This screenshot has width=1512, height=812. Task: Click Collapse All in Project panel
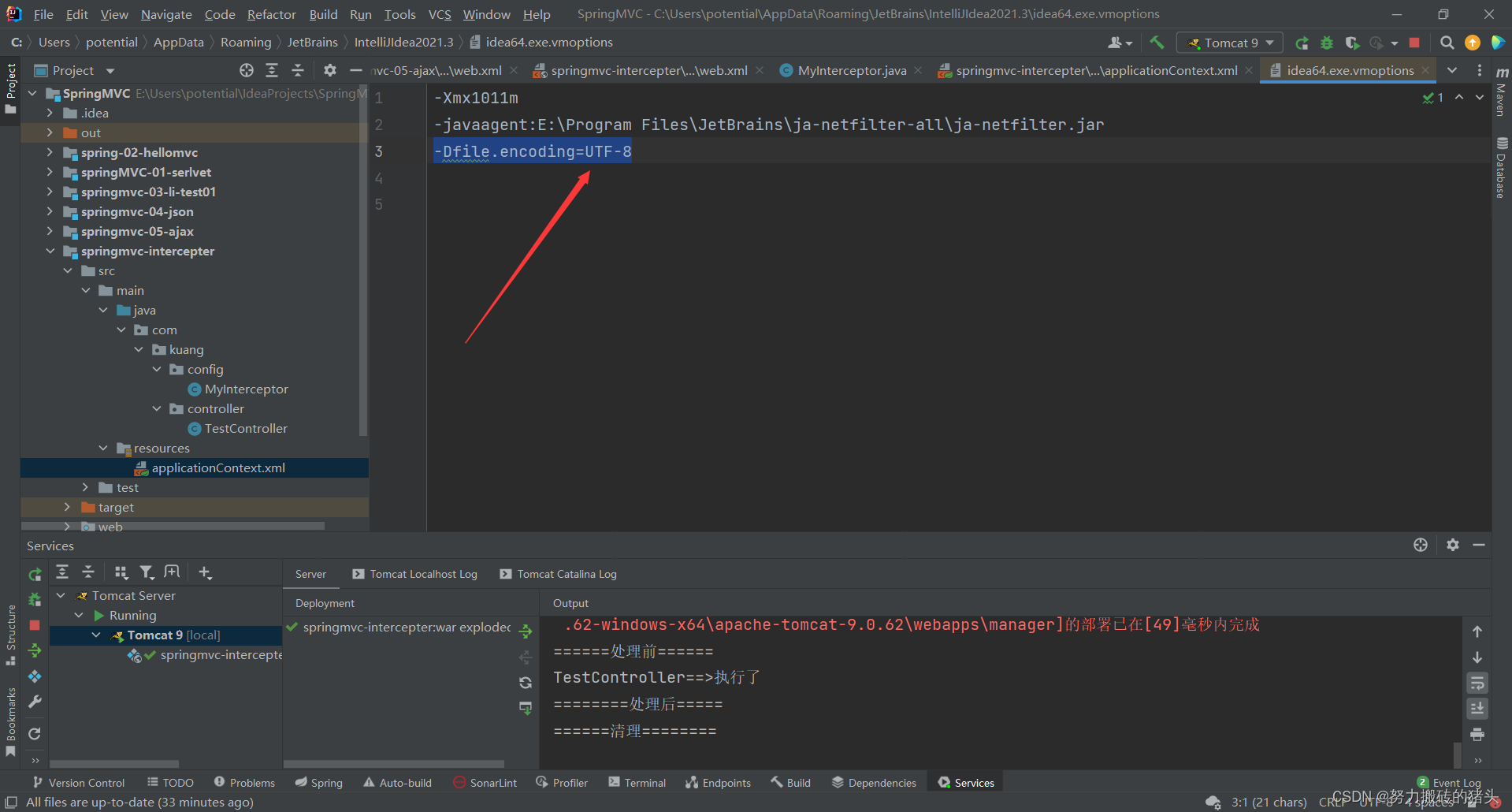pyautogui.click(x=298, y=70)
